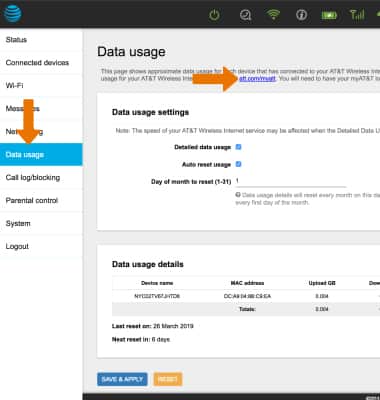
Task: Click the Totals label in usage table
Action: [x=247, y=309]
